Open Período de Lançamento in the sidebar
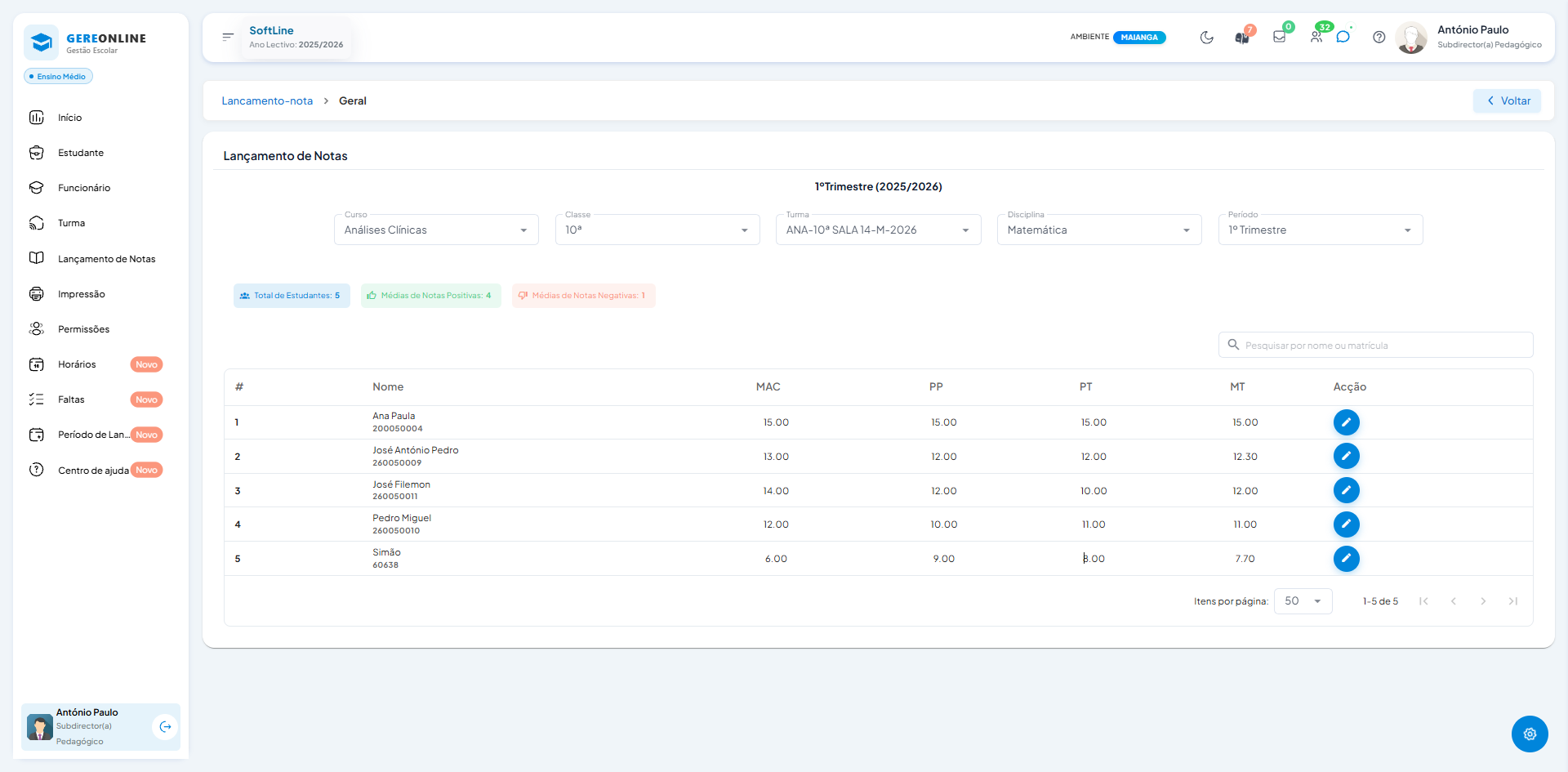1568x772 pixels. tap(93, 435)
